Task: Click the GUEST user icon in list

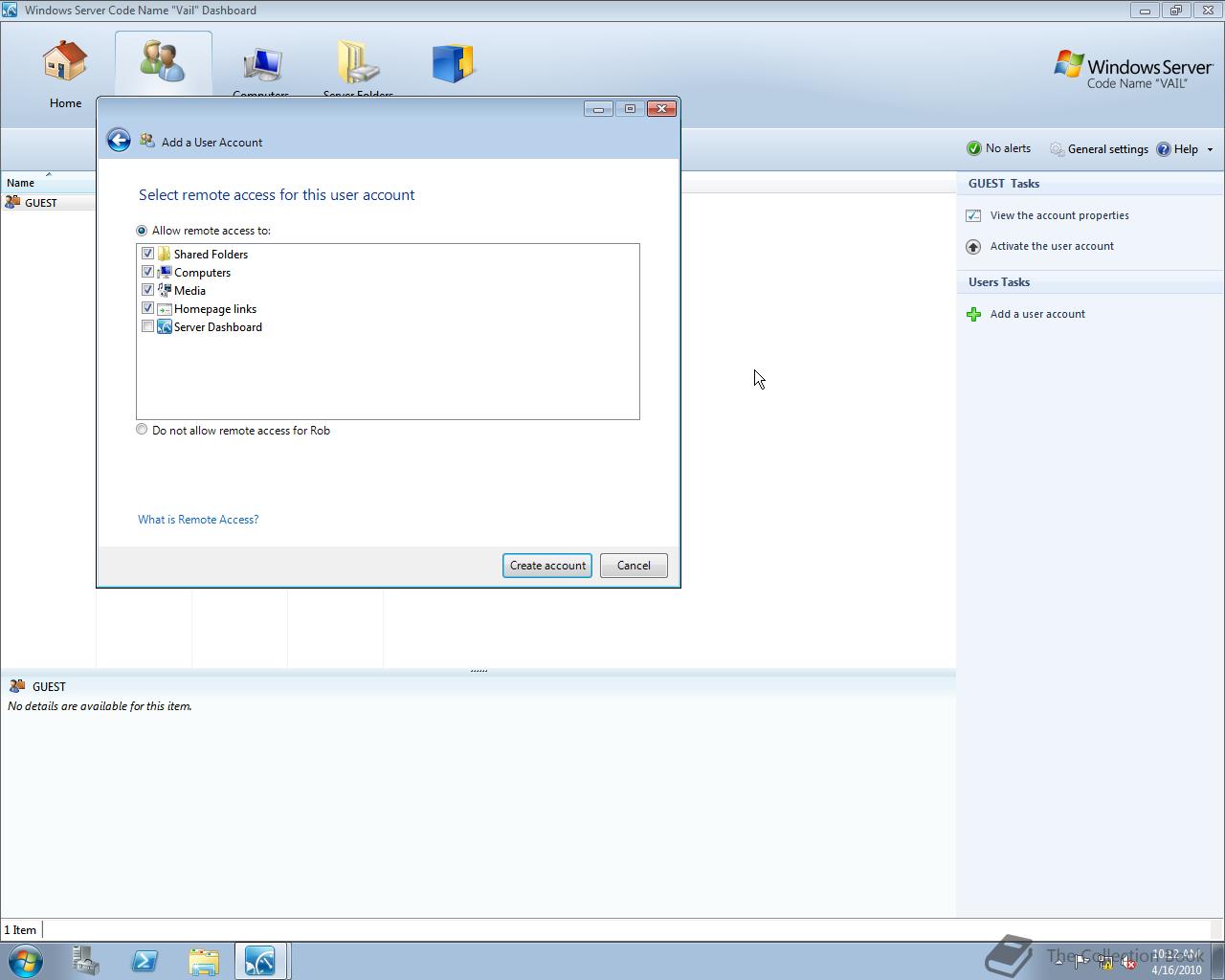Action: point(12,202)
